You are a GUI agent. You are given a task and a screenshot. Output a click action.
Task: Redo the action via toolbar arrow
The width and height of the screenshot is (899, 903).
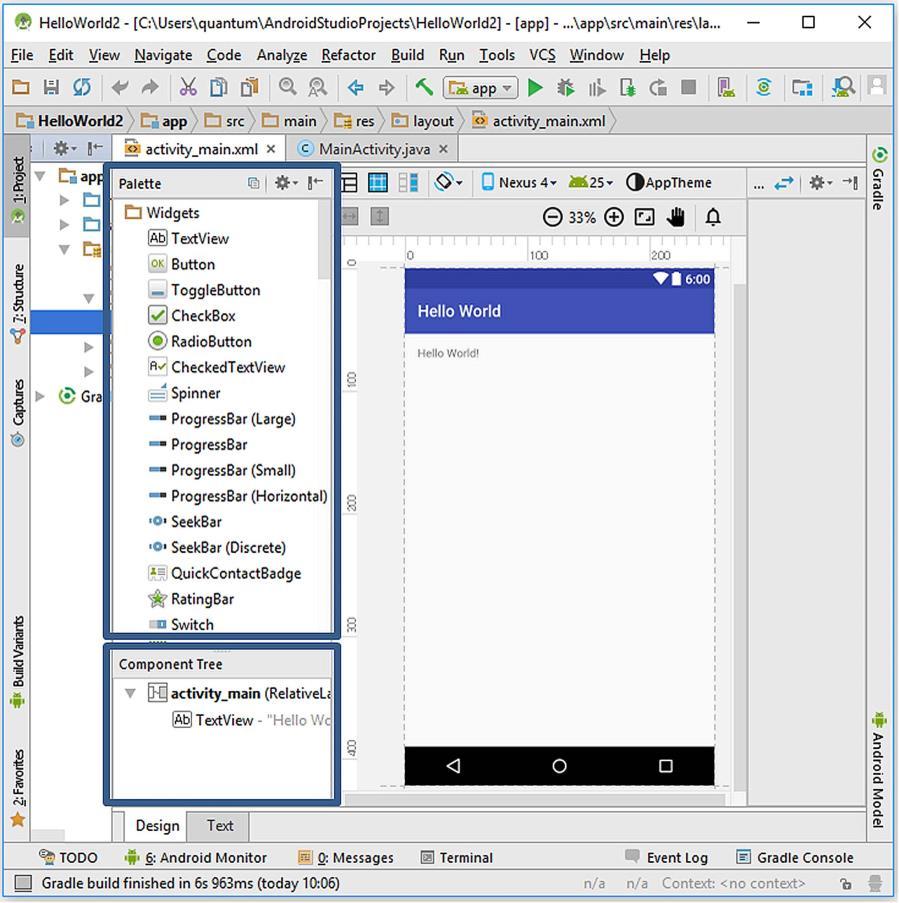point(150,88)
